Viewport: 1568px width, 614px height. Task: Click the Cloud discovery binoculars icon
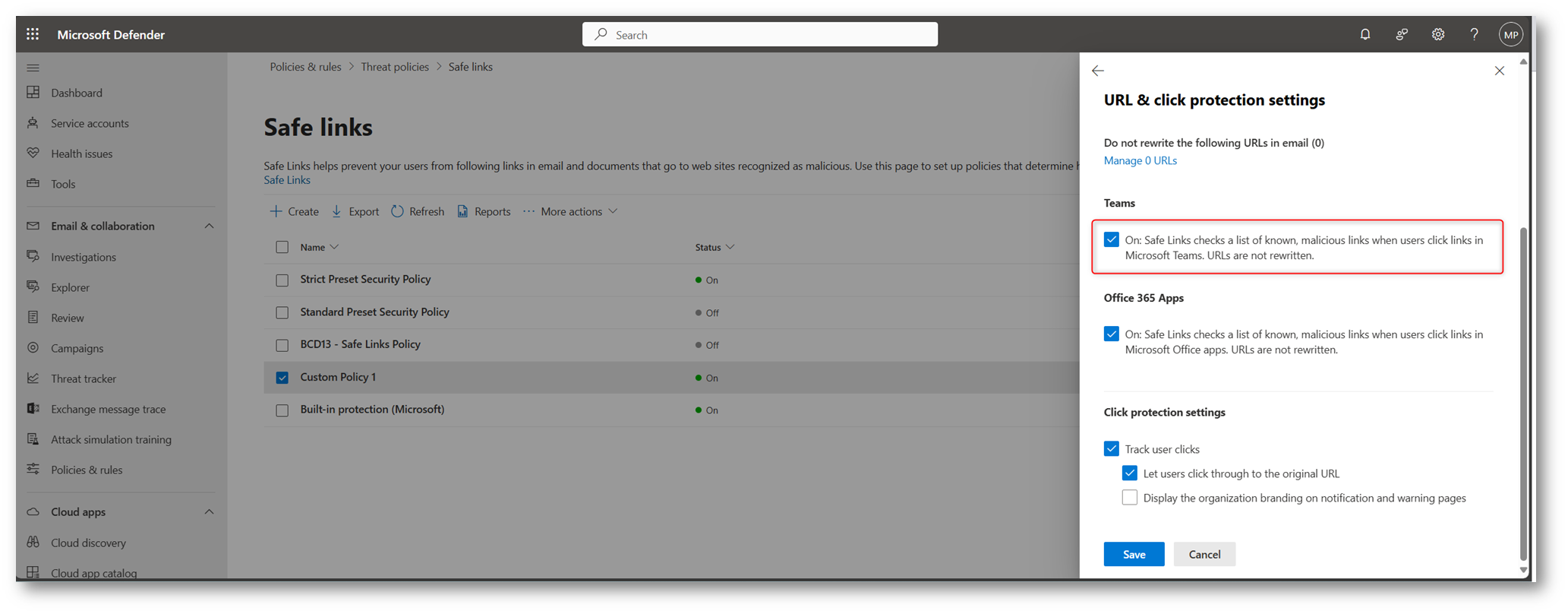[33, 542]
